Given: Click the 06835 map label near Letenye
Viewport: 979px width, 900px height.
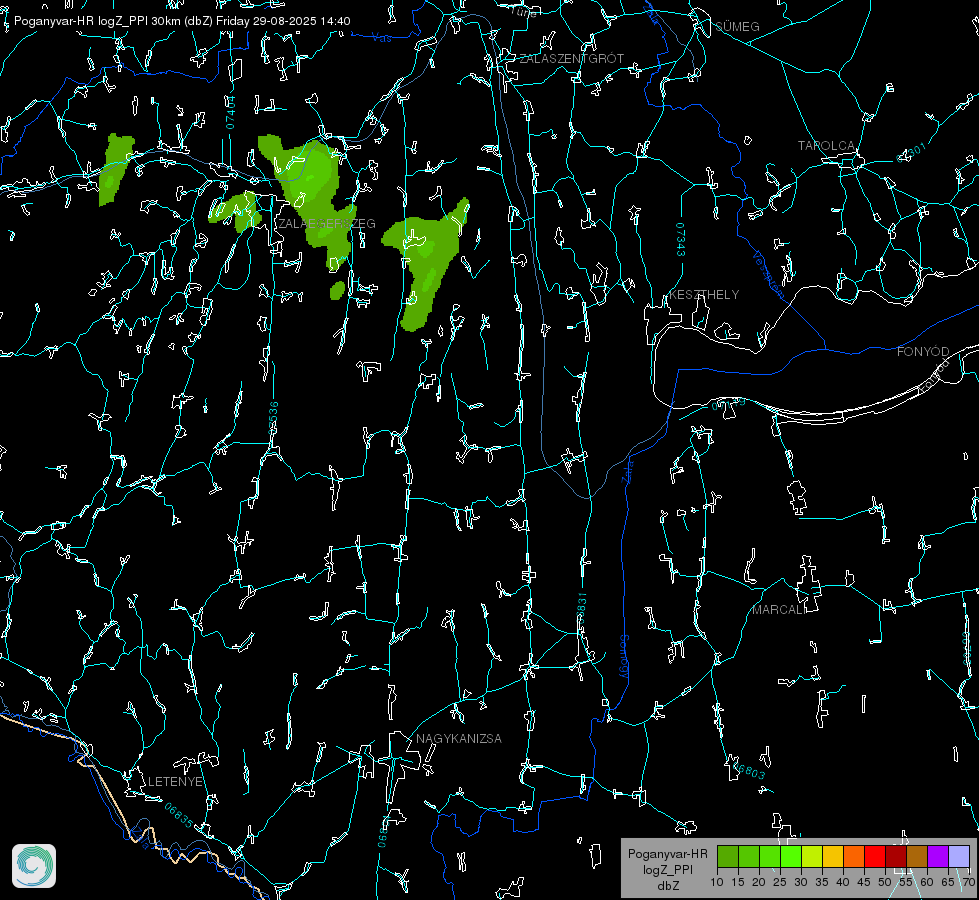Looking at the screenshot, I should [179, 816].
